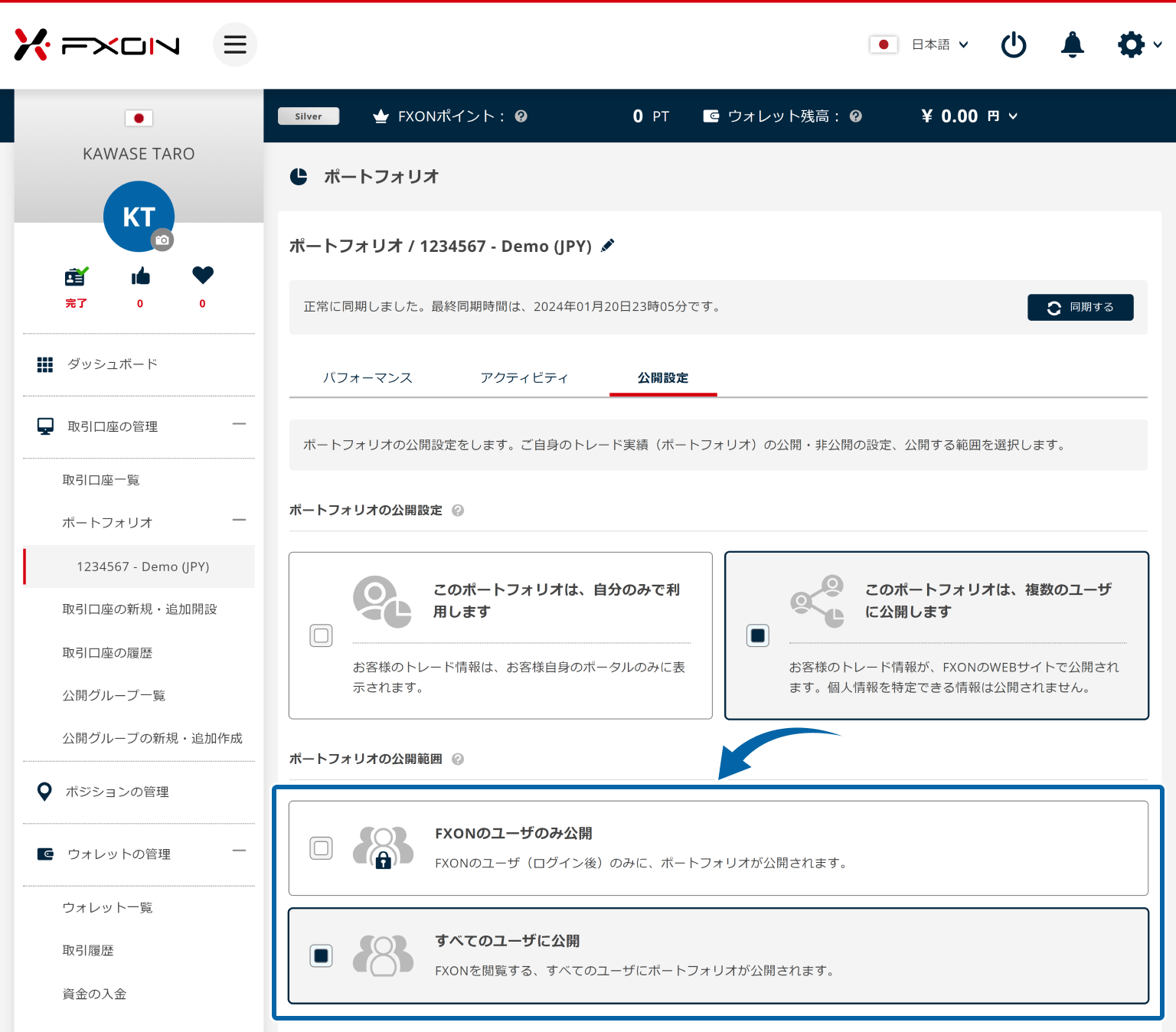
Task: Click the Japan flag in header
Action: point(884,44)
